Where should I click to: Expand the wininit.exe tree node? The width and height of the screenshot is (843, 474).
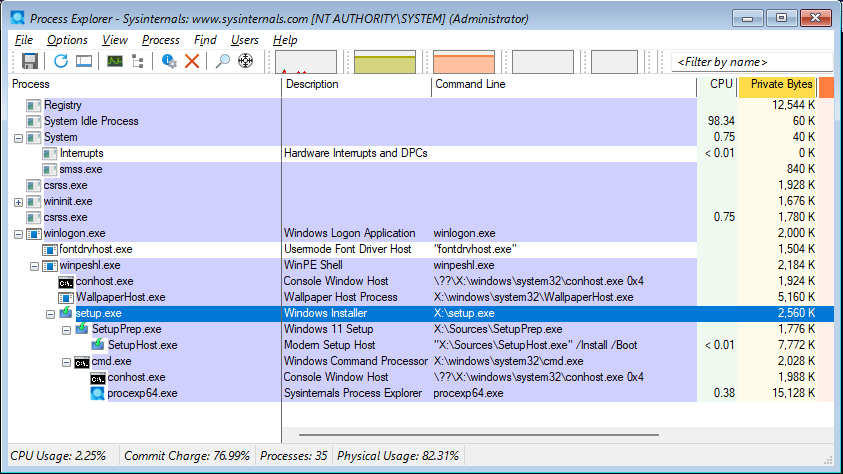pos(18,202)
